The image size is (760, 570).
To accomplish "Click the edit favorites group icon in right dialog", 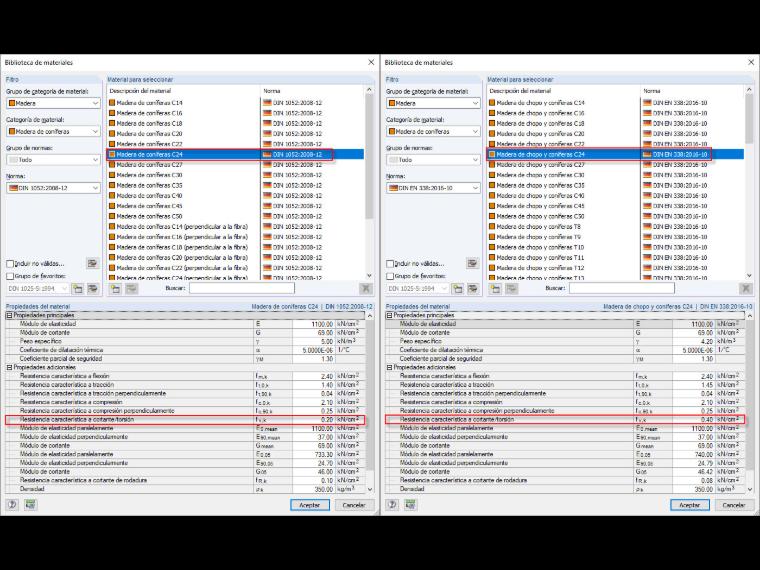I will pyautogui.click(x=473, y=289).
